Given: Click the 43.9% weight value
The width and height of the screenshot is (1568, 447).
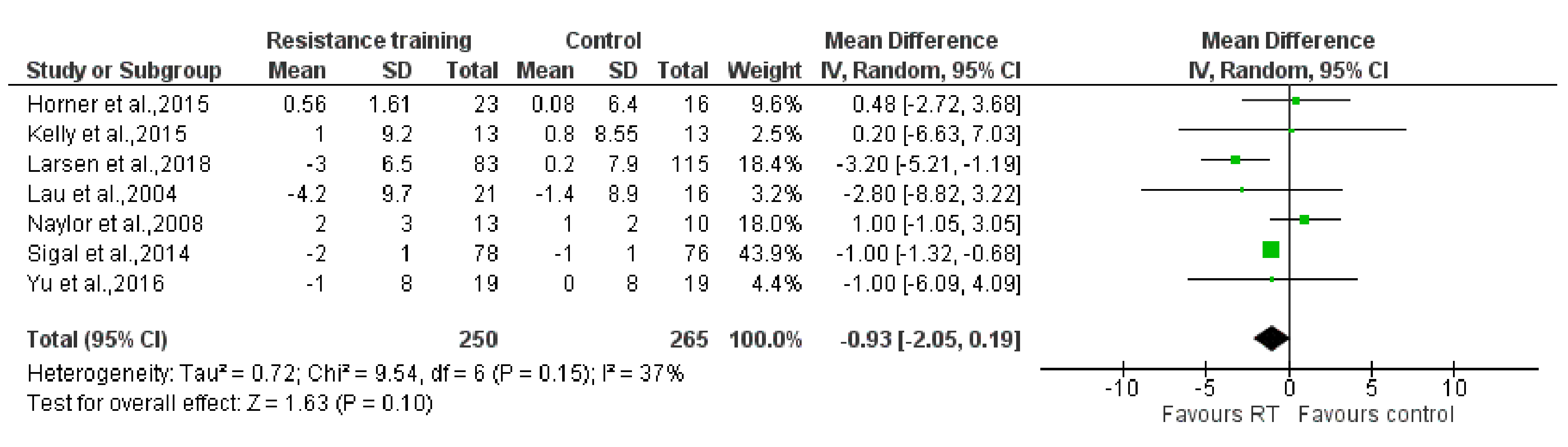Looking at the screenshot, I should [x=770, y=254].
